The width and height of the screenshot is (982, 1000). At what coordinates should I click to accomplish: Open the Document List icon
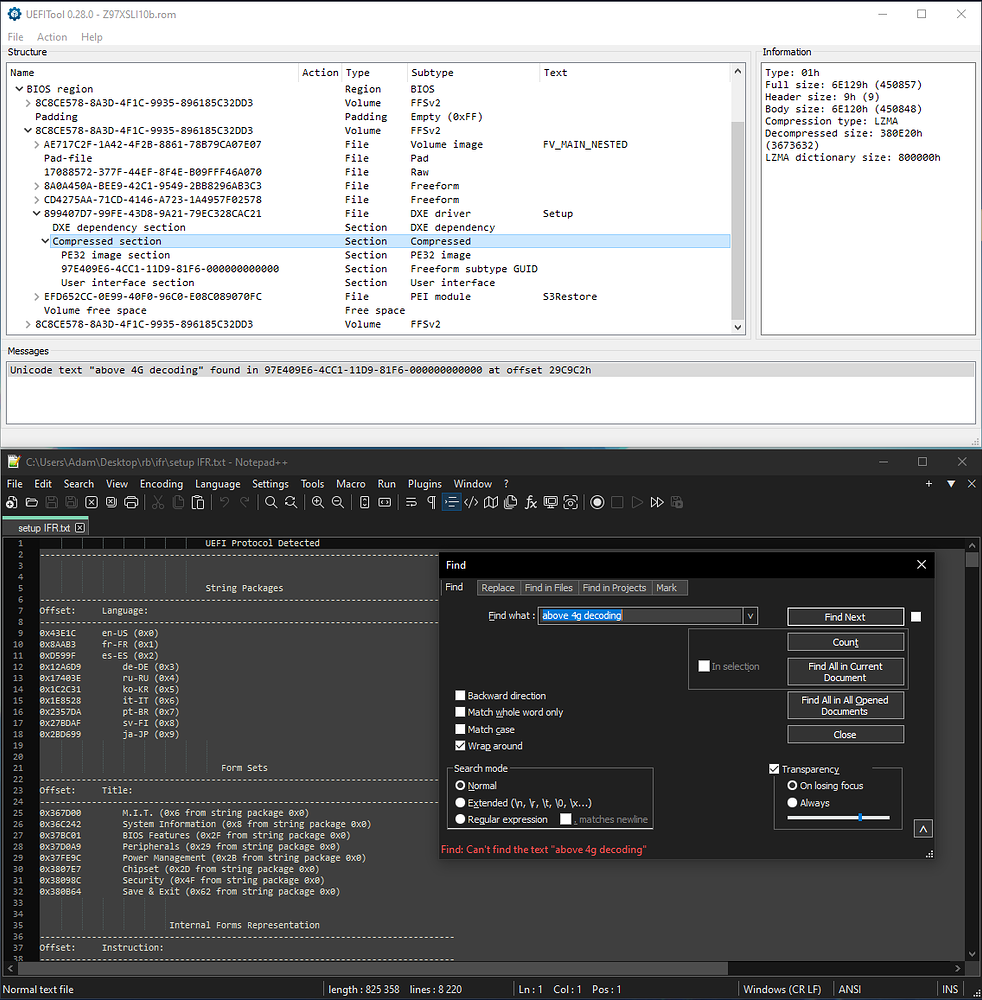point(511,503)
